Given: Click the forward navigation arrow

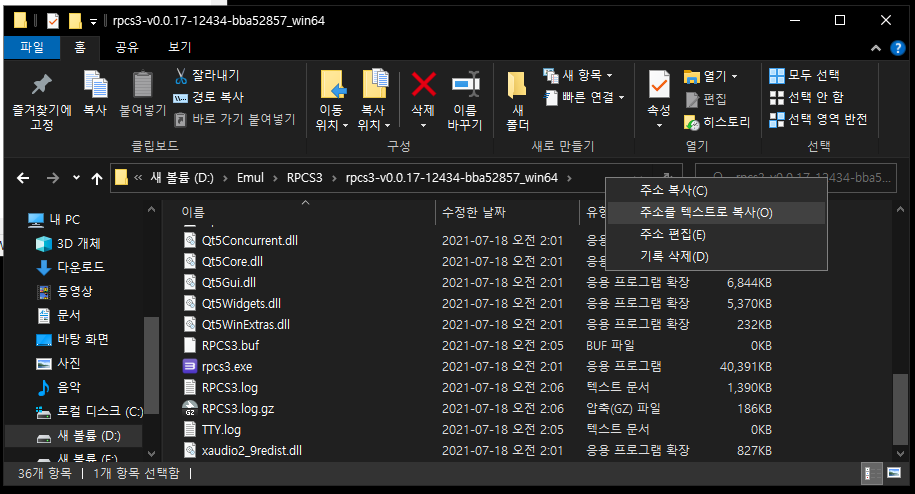Looking at the screenshot, I should [x=53, y=178].
